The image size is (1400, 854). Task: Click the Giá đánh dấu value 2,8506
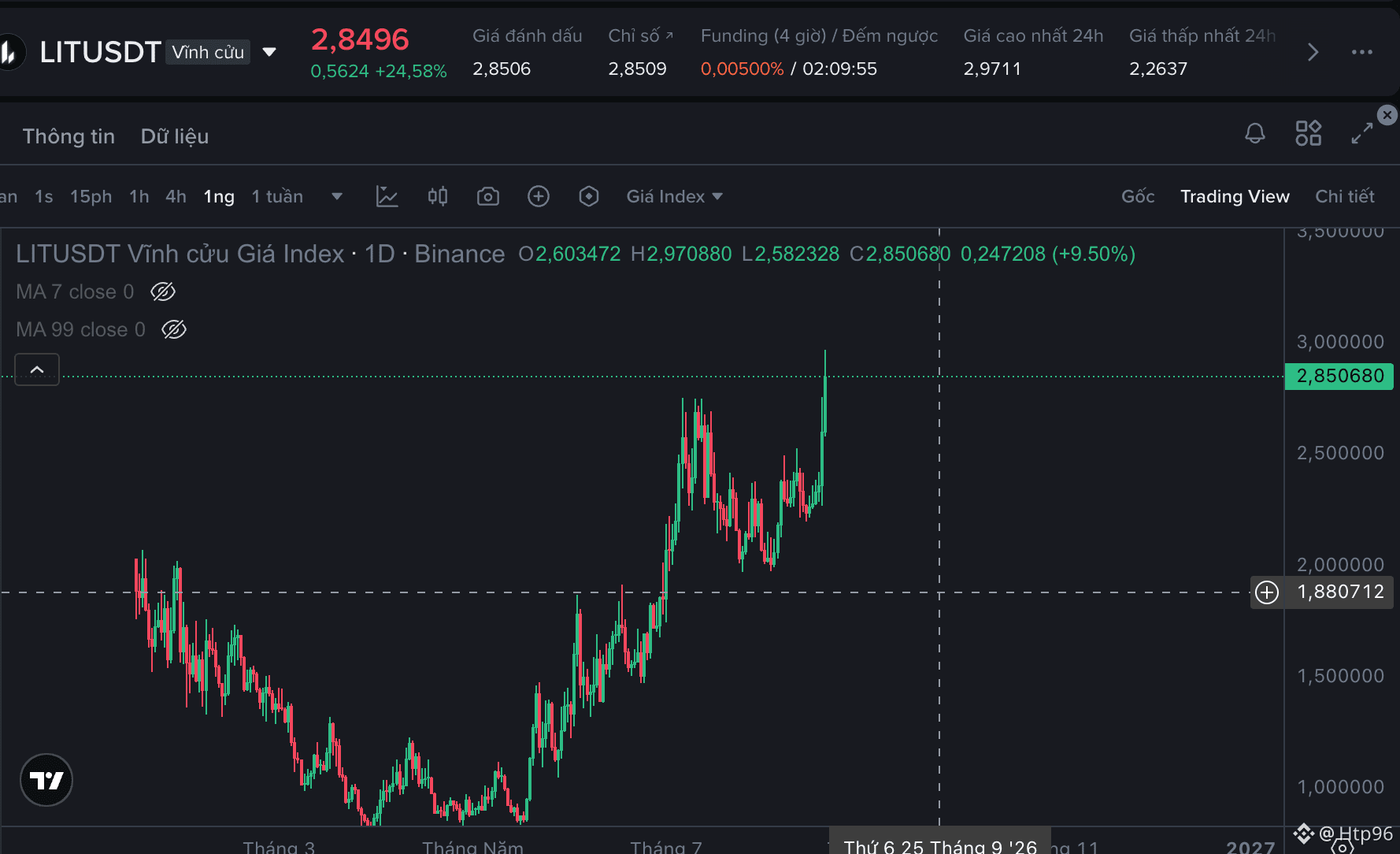point(502,69)
